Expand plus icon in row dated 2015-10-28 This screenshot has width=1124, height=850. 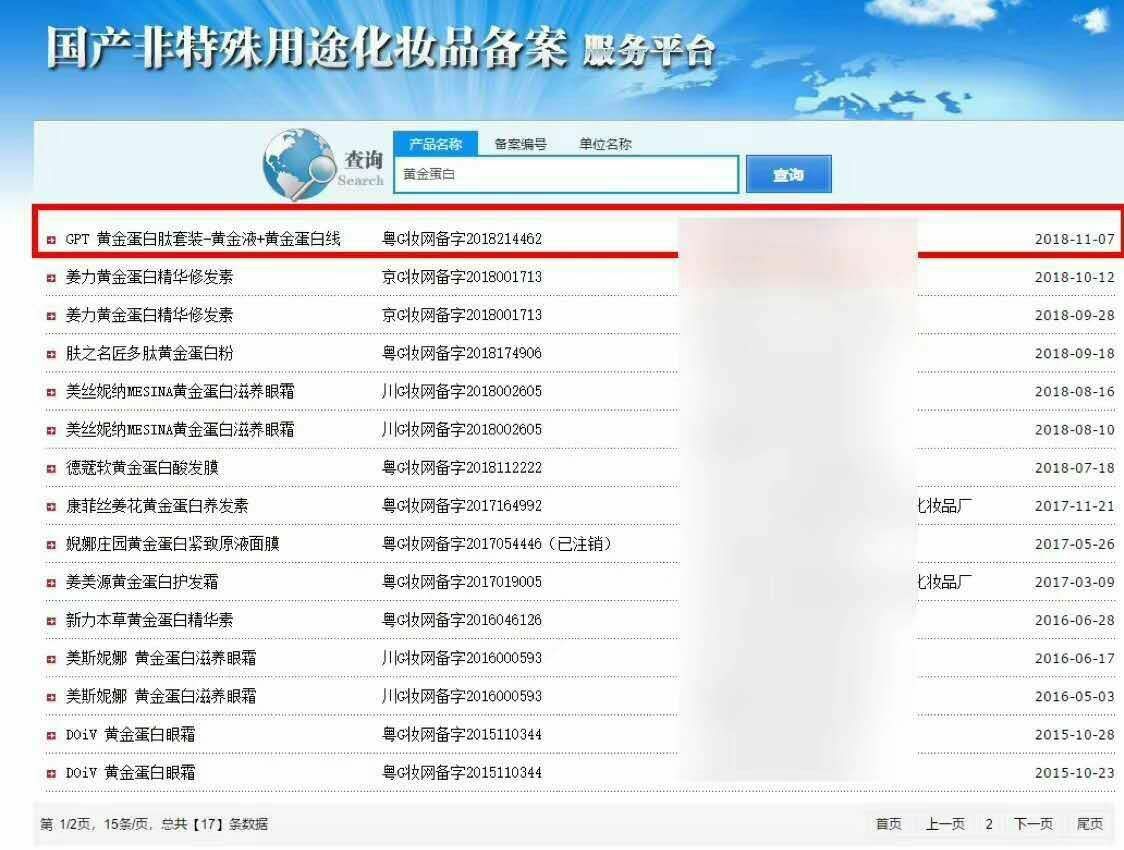51,735
